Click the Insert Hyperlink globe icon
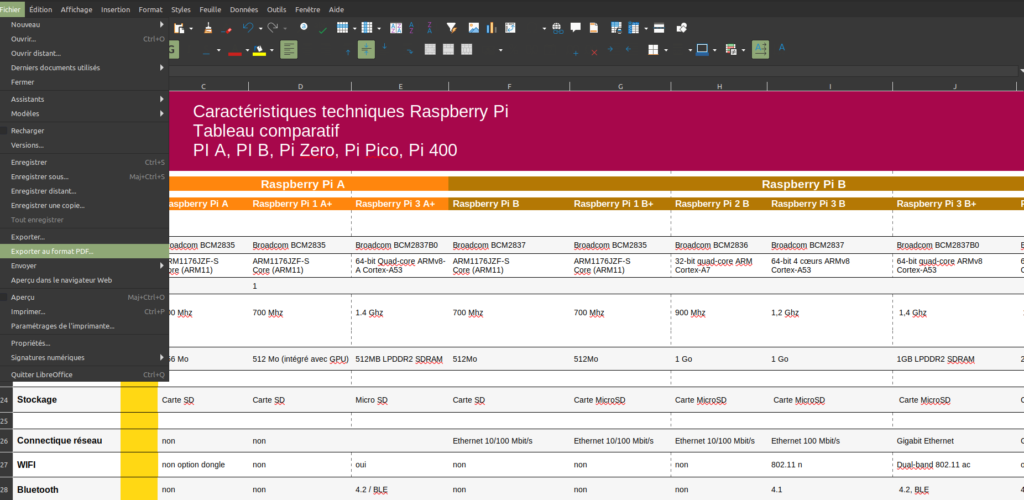Viewport: 1024px width, 500px height. click(x=557, y=28)
